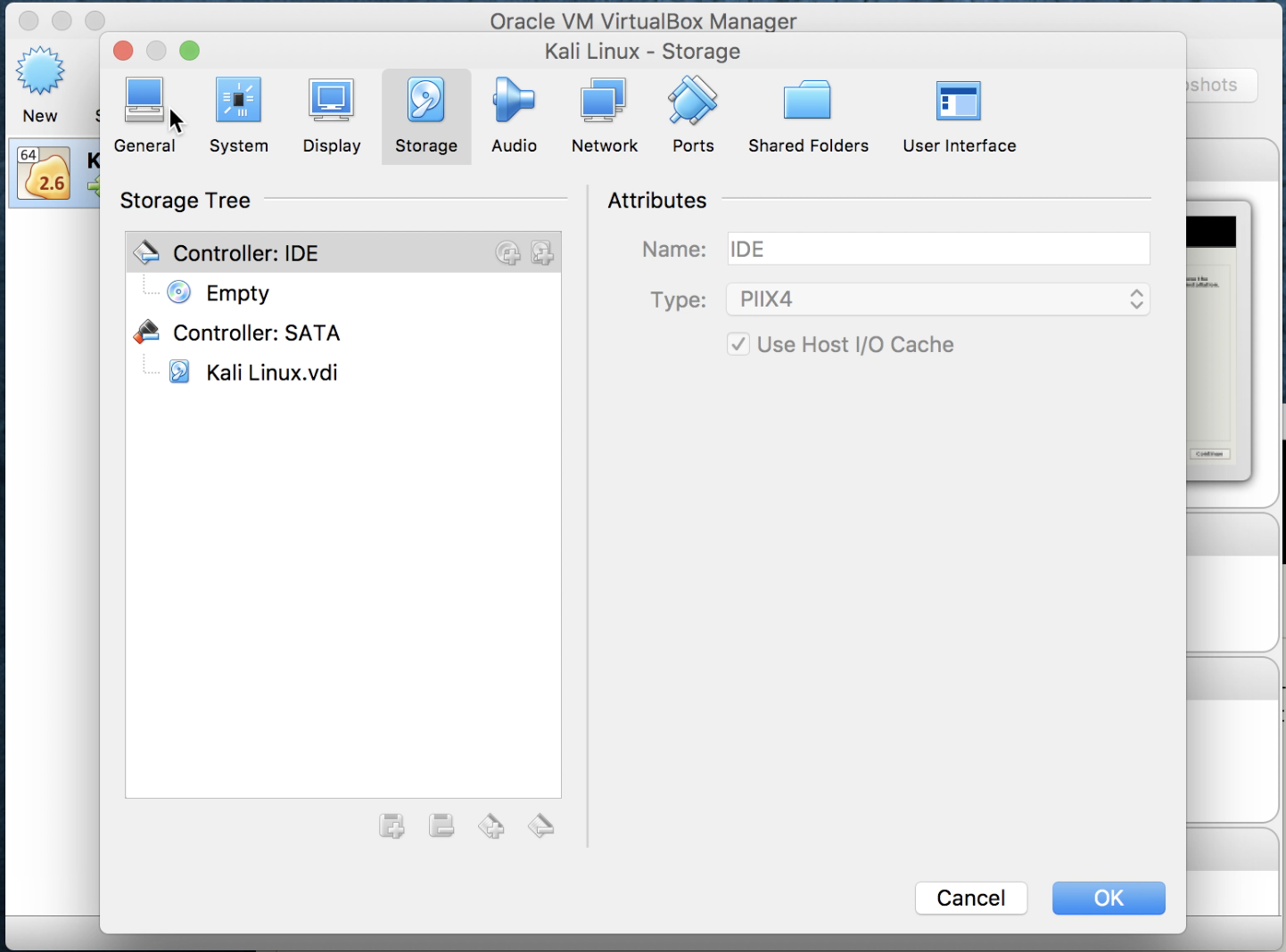Image resolution: width=1286 pixels, height=952 pixels.
Task: Click the remove storage controller icon
Action: 541,826
